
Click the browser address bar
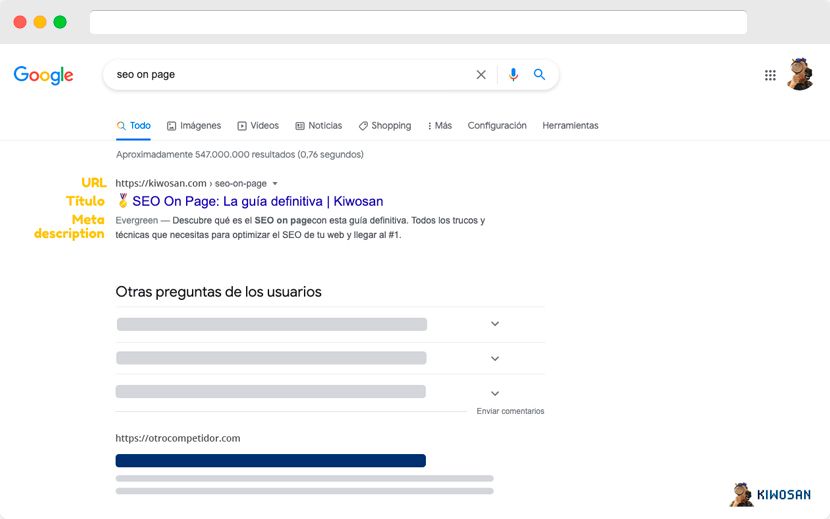pos(418,22)
